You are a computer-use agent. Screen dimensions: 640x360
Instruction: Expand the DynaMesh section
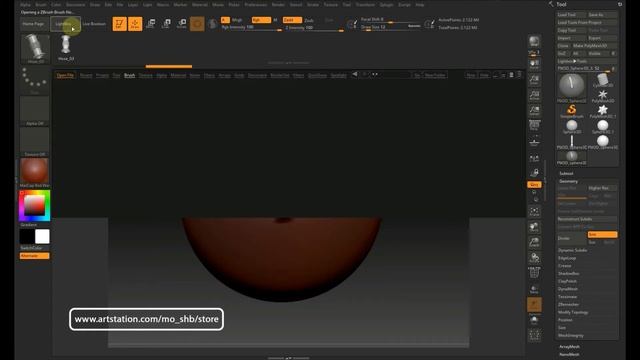(x=568, y=289)
